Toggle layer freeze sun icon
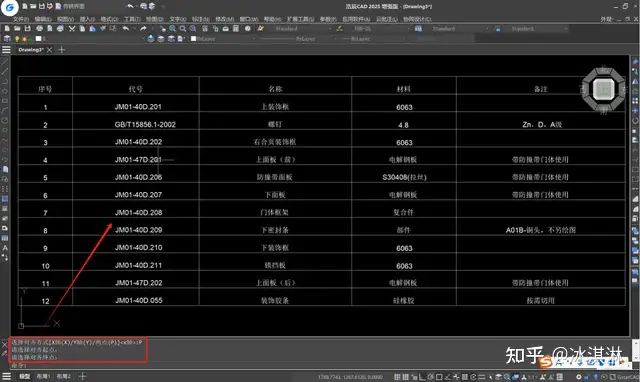 (x=24, y=39)
